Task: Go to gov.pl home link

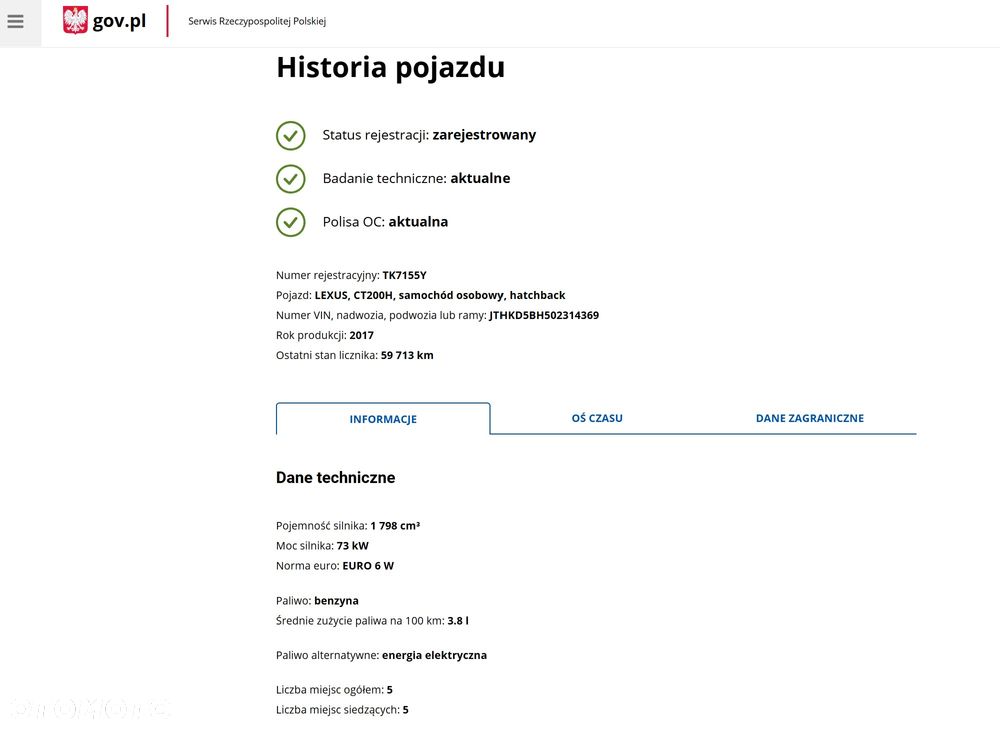Action: point(119,21)
